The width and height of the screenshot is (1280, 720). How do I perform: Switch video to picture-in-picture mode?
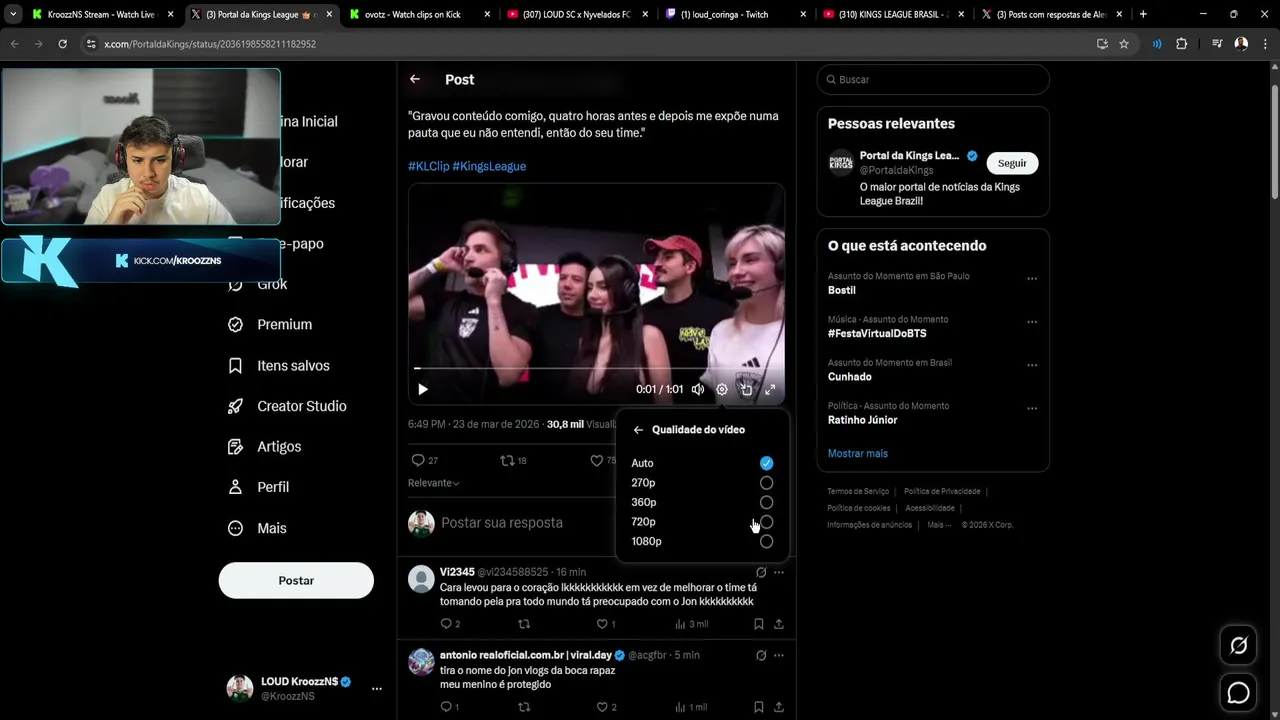pyautogui.click(x=746, y=389)
